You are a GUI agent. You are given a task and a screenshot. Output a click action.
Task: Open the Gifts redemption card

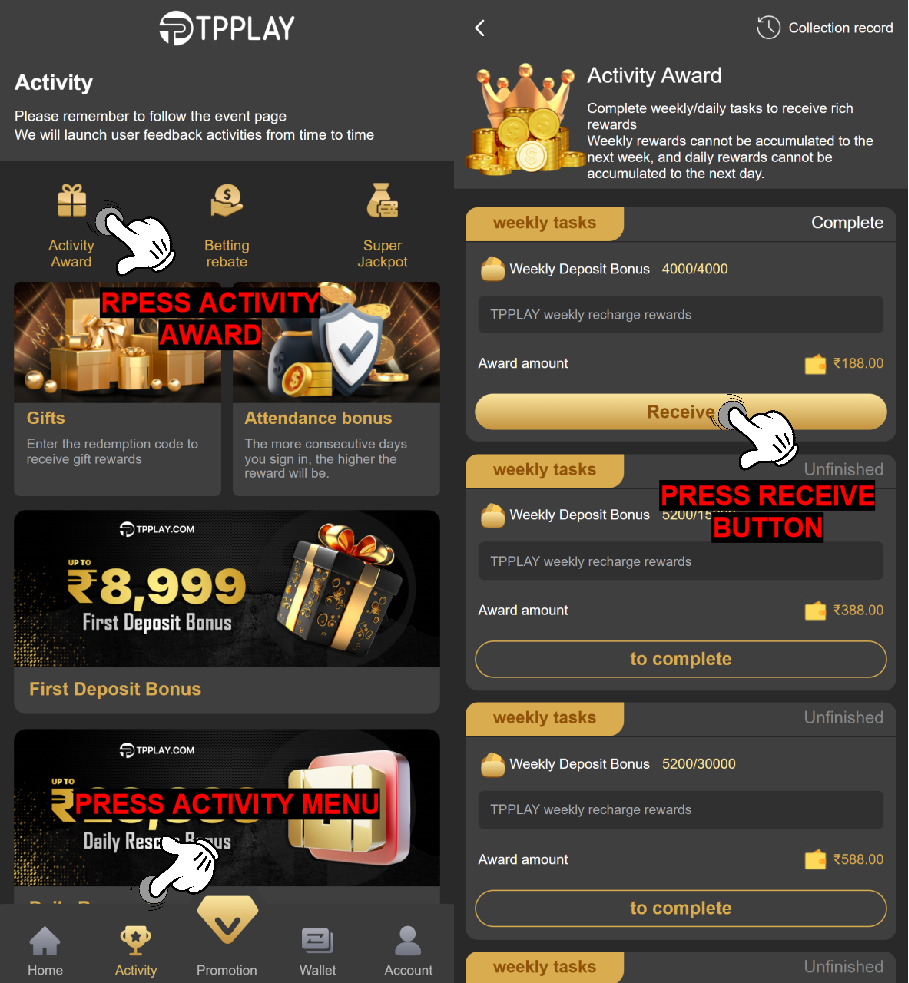pyautogui.click(x=117, y=389)
